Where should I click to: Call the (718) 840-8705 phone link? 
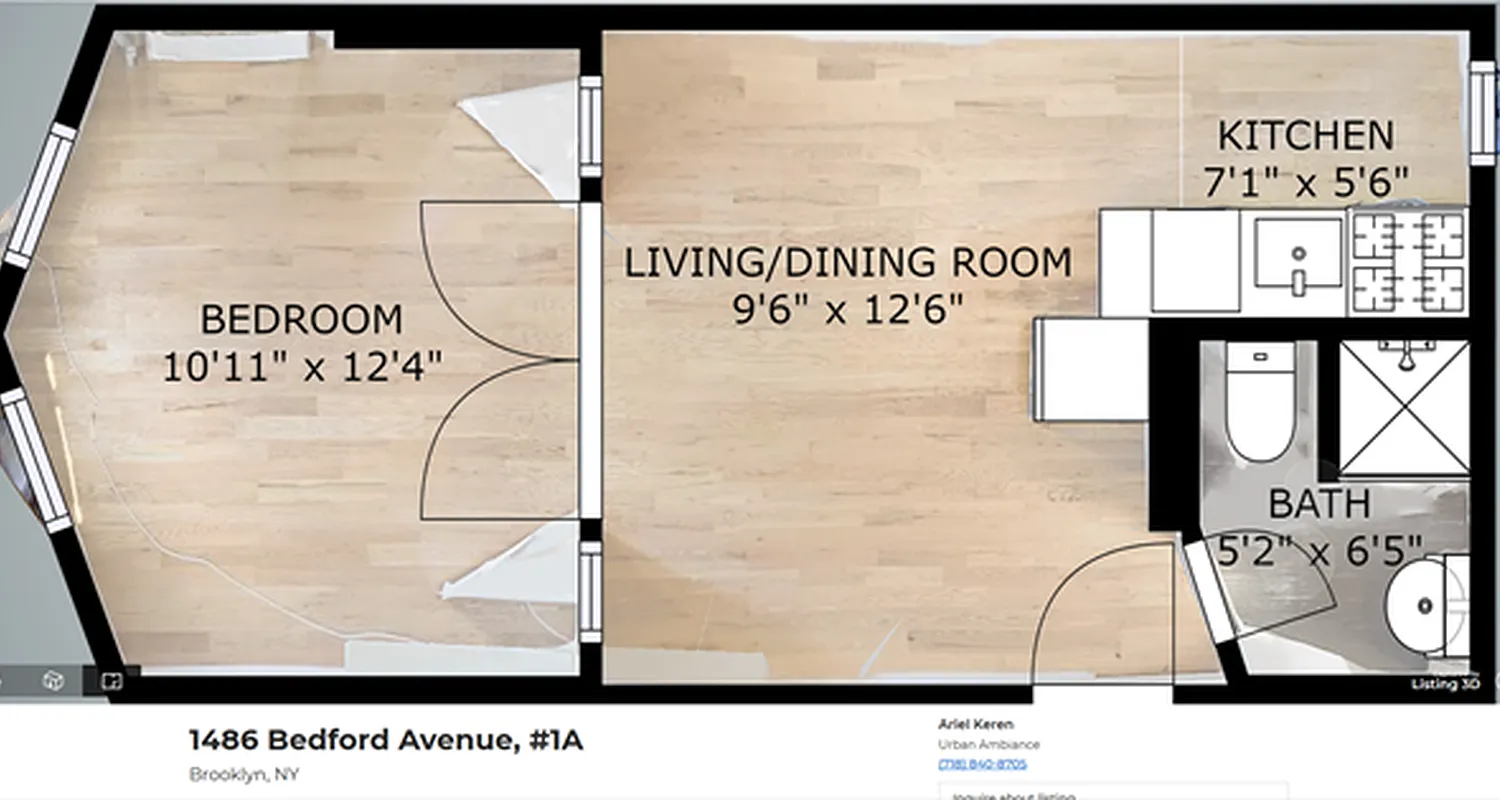982,762
